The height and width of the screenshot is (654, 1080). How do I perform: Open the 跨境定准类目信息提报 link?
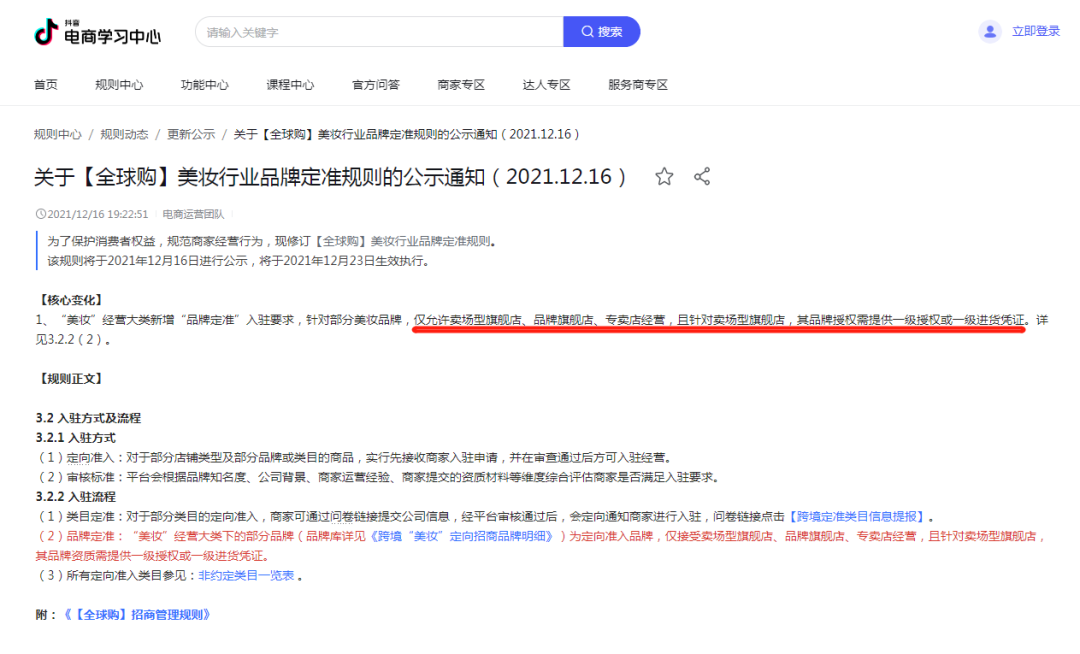coord(856,516)
